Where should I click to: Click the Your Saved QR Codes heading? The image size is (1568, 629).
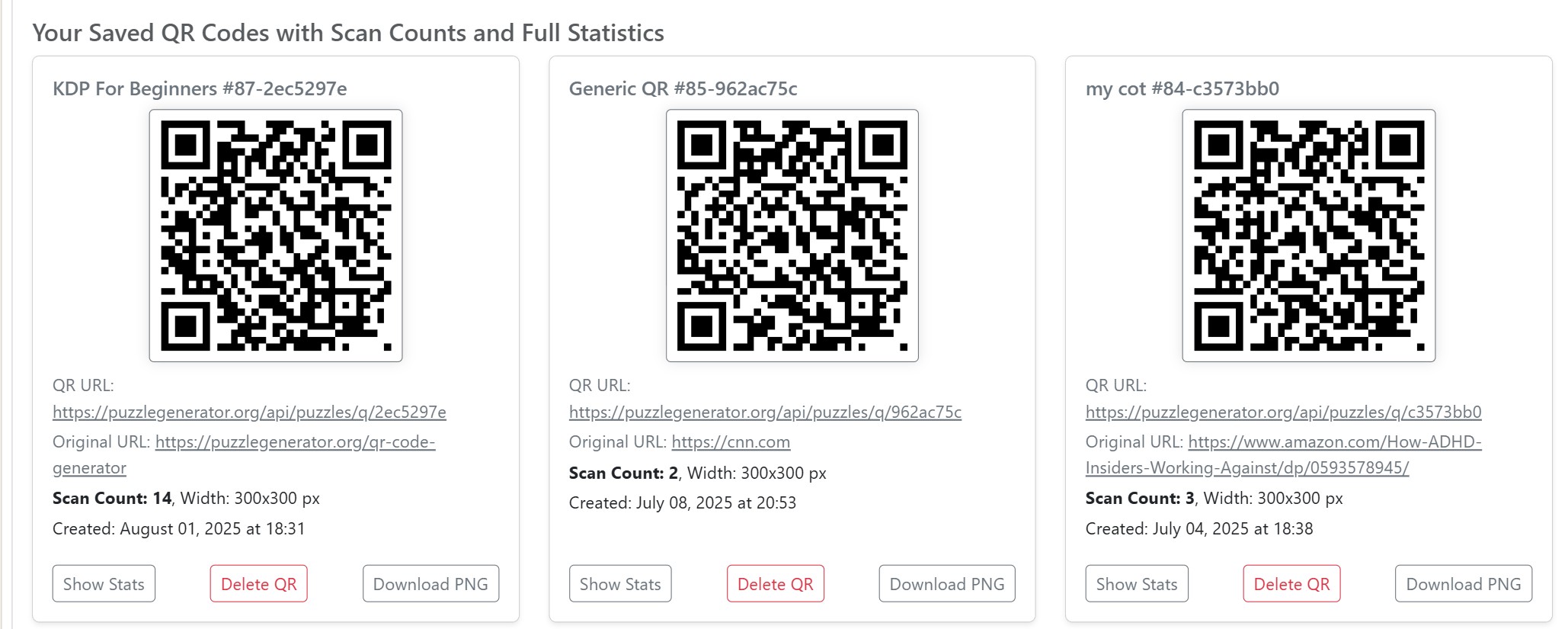tap(348, 33)
